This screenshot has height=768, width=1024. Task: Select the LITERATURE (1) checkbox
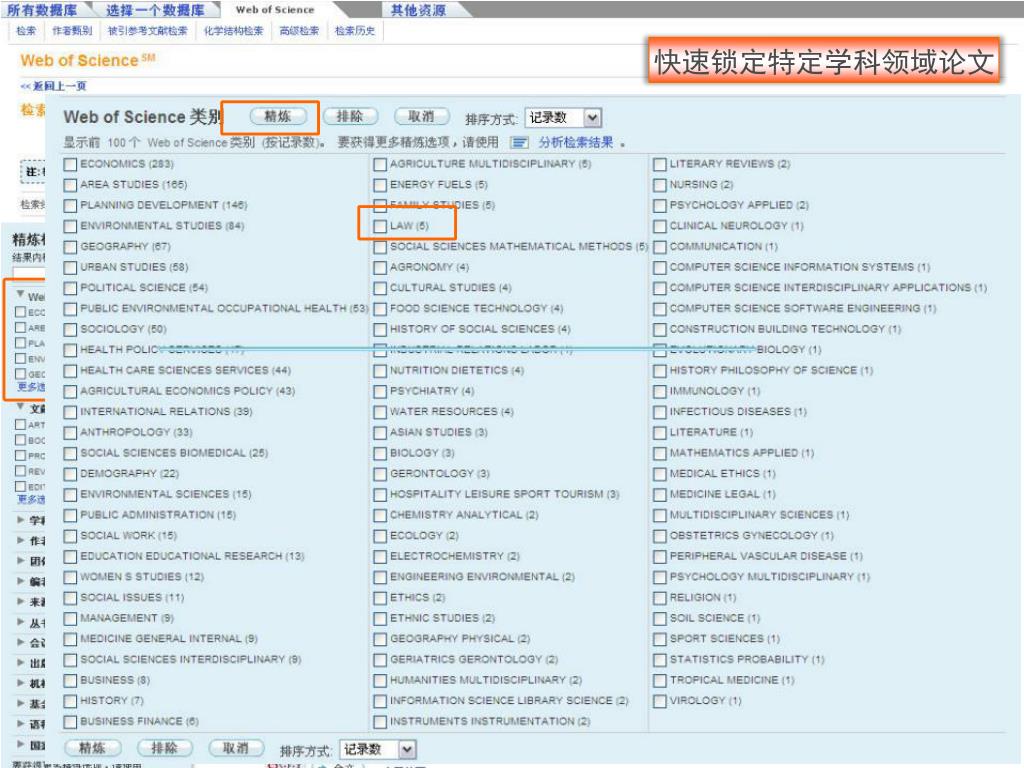[660, 433]
